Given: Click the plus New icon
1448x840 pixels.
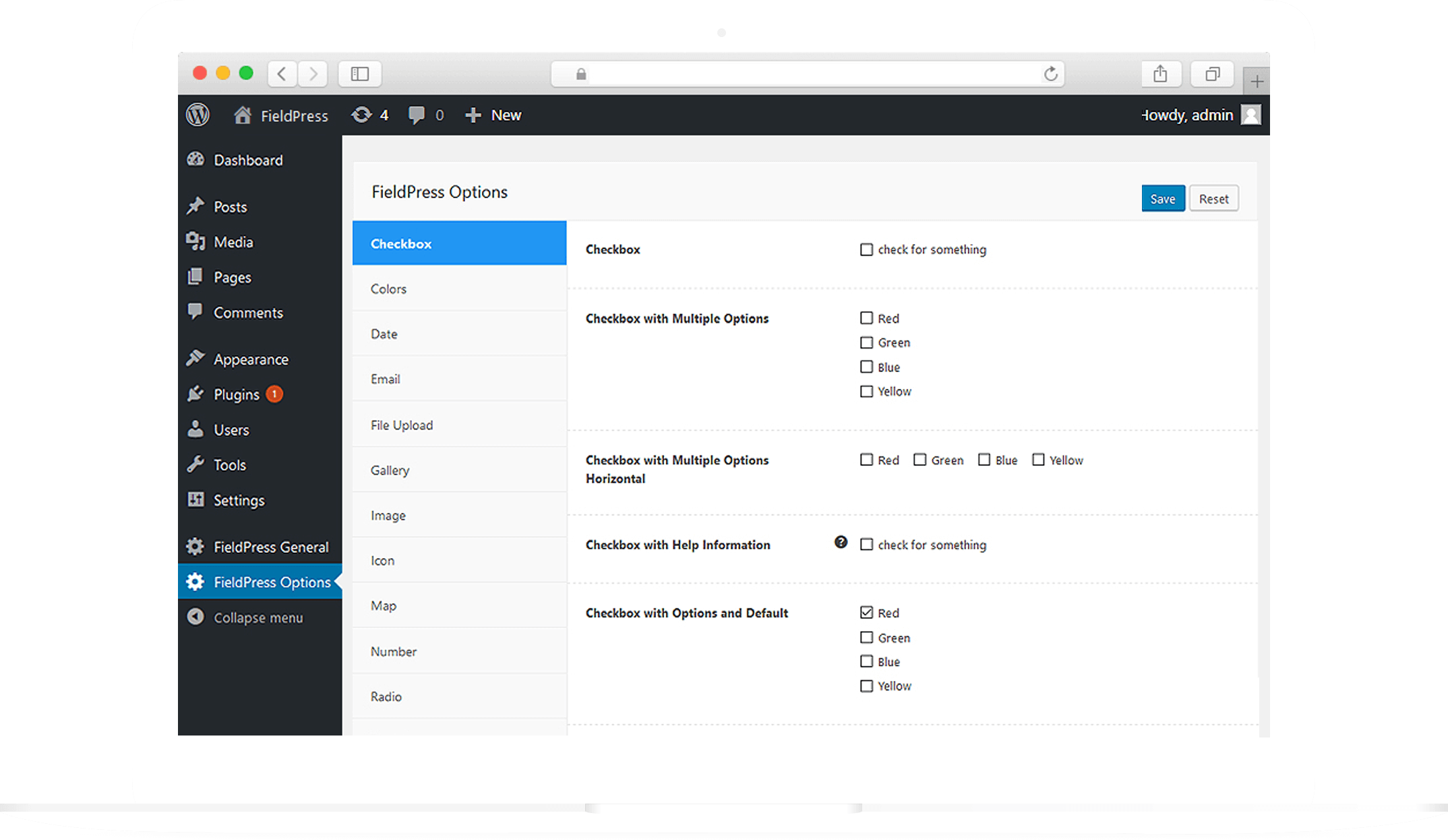Looking at the screenshot, I should pos(473,115).
